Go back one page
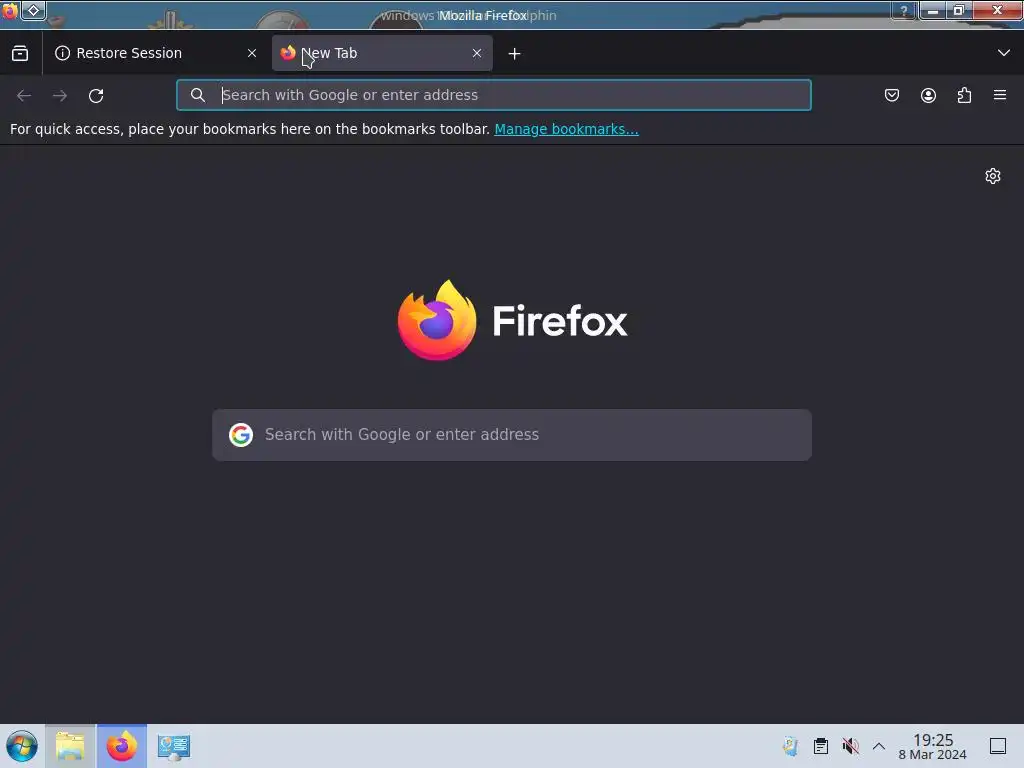Viewport: 1024px width, 768px height. coord(24,95)
